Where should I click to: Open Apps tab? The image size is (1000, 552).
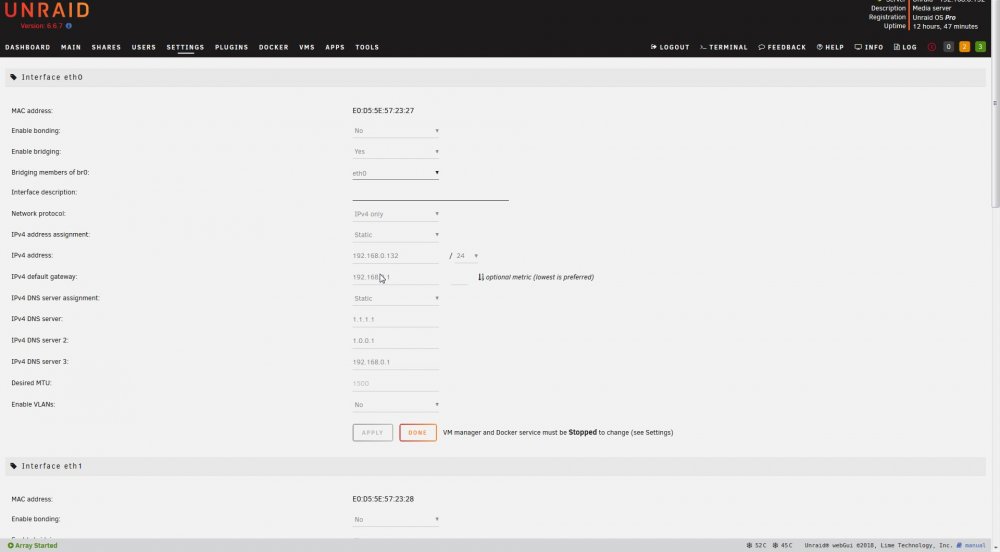pyautogui.click(x=335, y=47)
